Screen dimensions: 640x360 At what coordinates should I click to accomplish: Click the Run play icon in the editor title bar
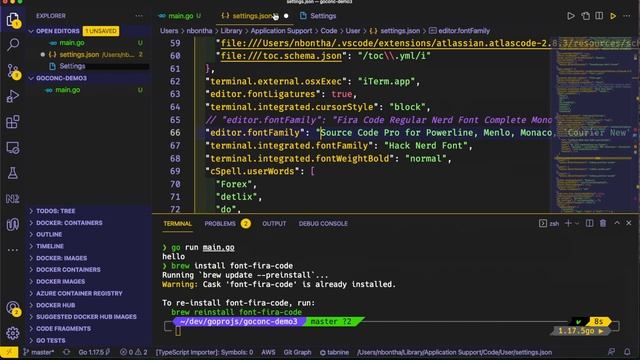click(571, 16)
